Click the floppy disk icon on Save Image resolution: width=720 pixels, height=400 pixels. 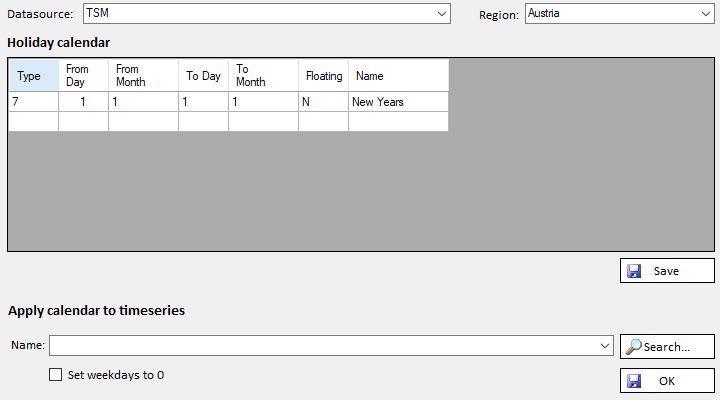tap(634, 271)
